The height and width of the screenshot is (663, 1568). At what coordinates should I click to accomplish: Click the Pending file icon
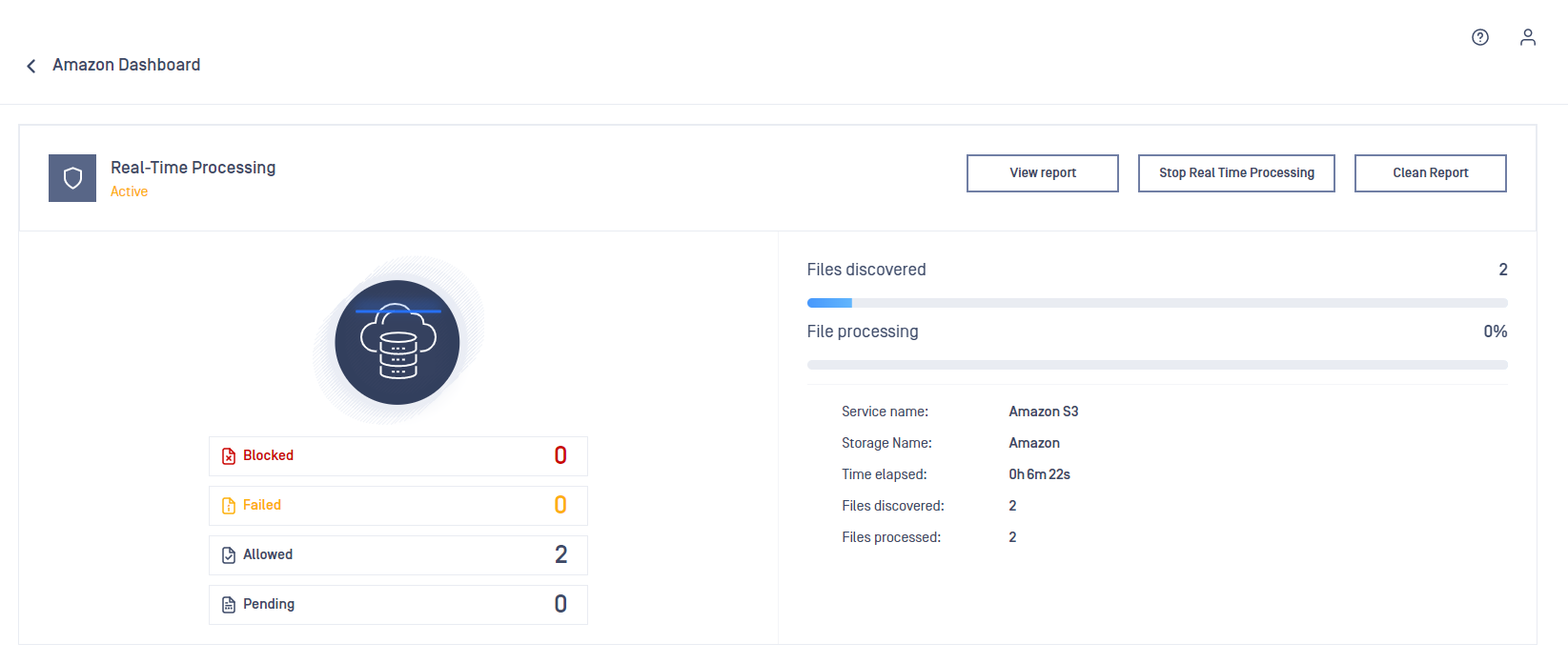pos(229,605)
